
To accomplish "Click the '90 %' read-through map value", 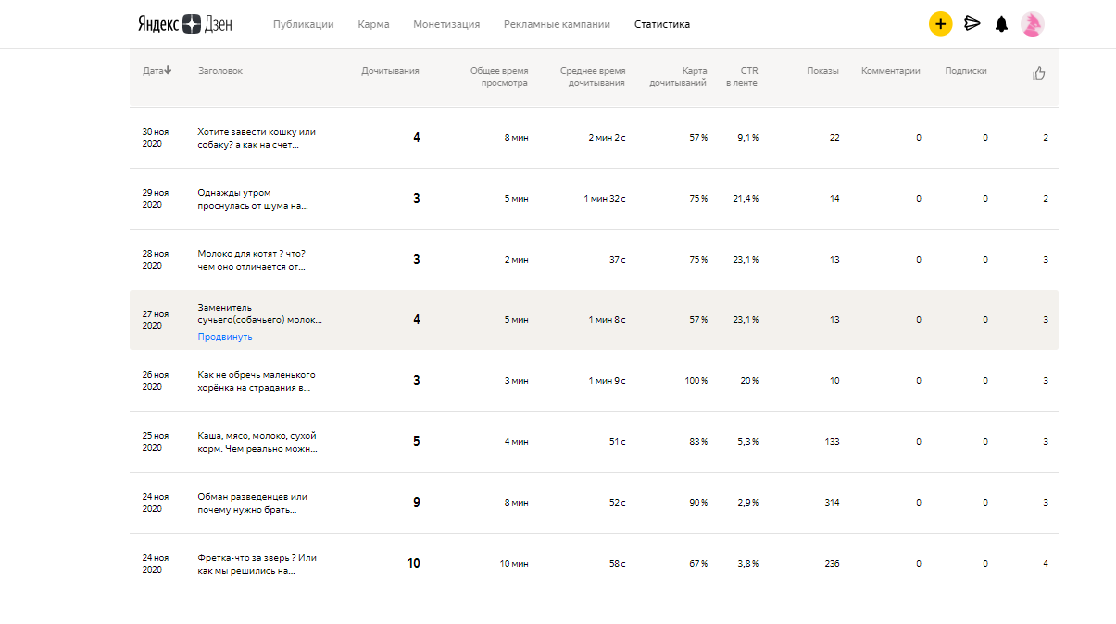I will click(x=698, y=502).
